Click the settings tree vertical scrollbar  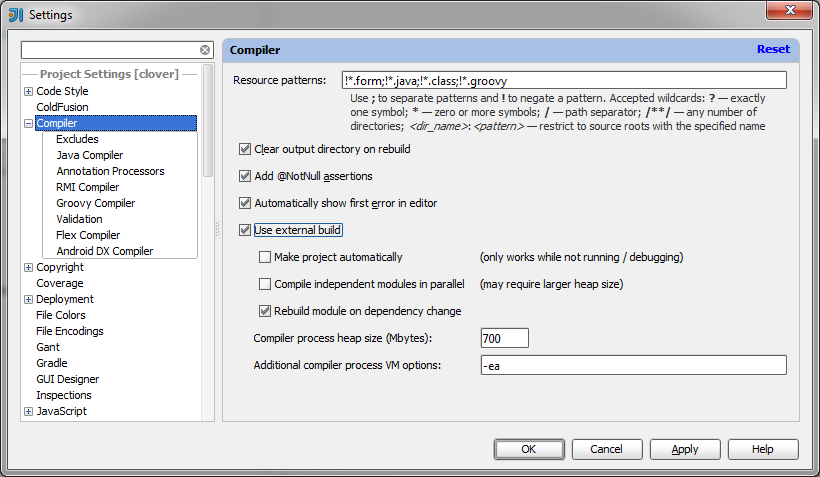click(208, 120)
